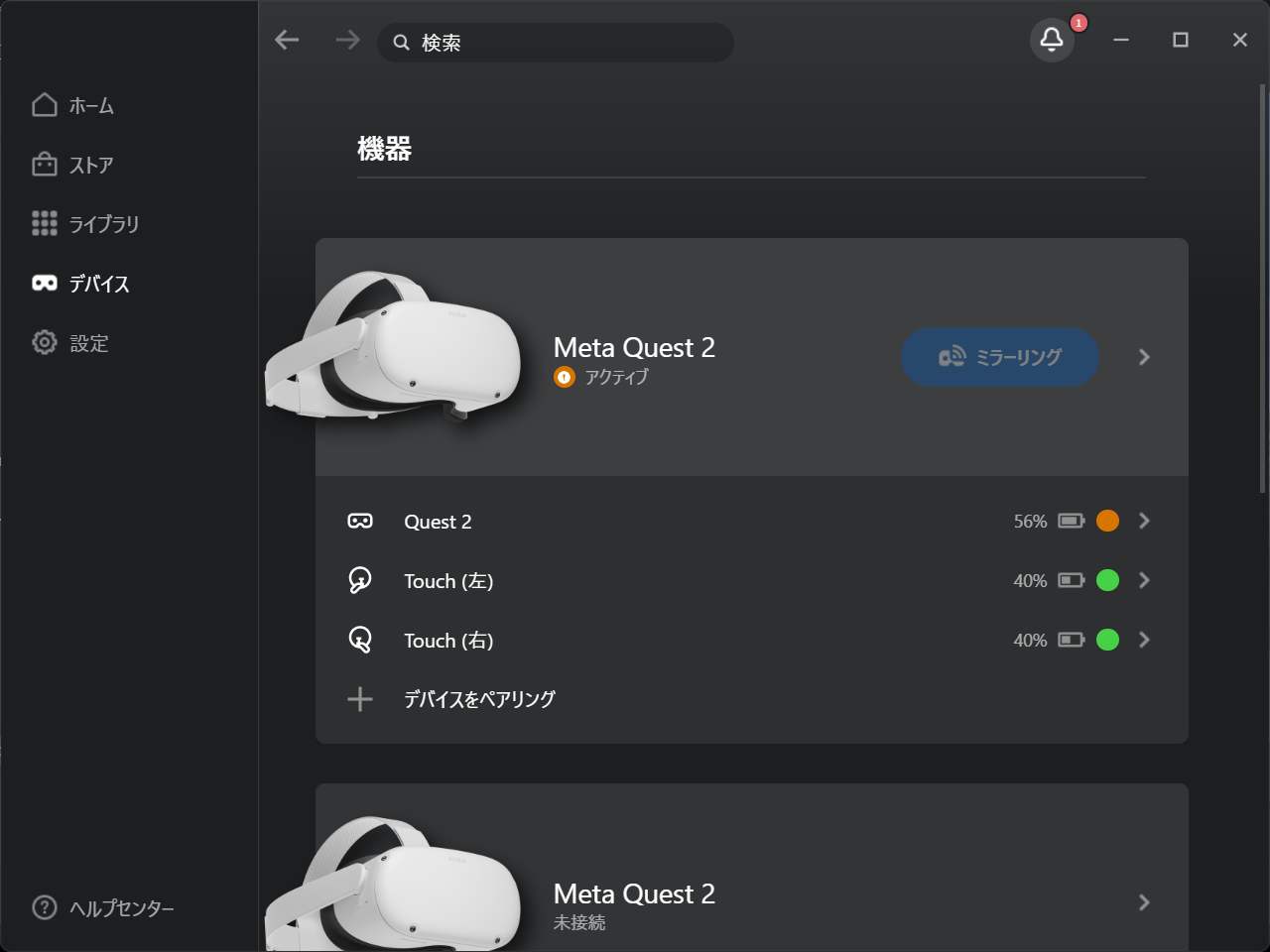Screen dimensions: 1270x952
Task: Go forward with the right arrow
Action: (347, 40)
